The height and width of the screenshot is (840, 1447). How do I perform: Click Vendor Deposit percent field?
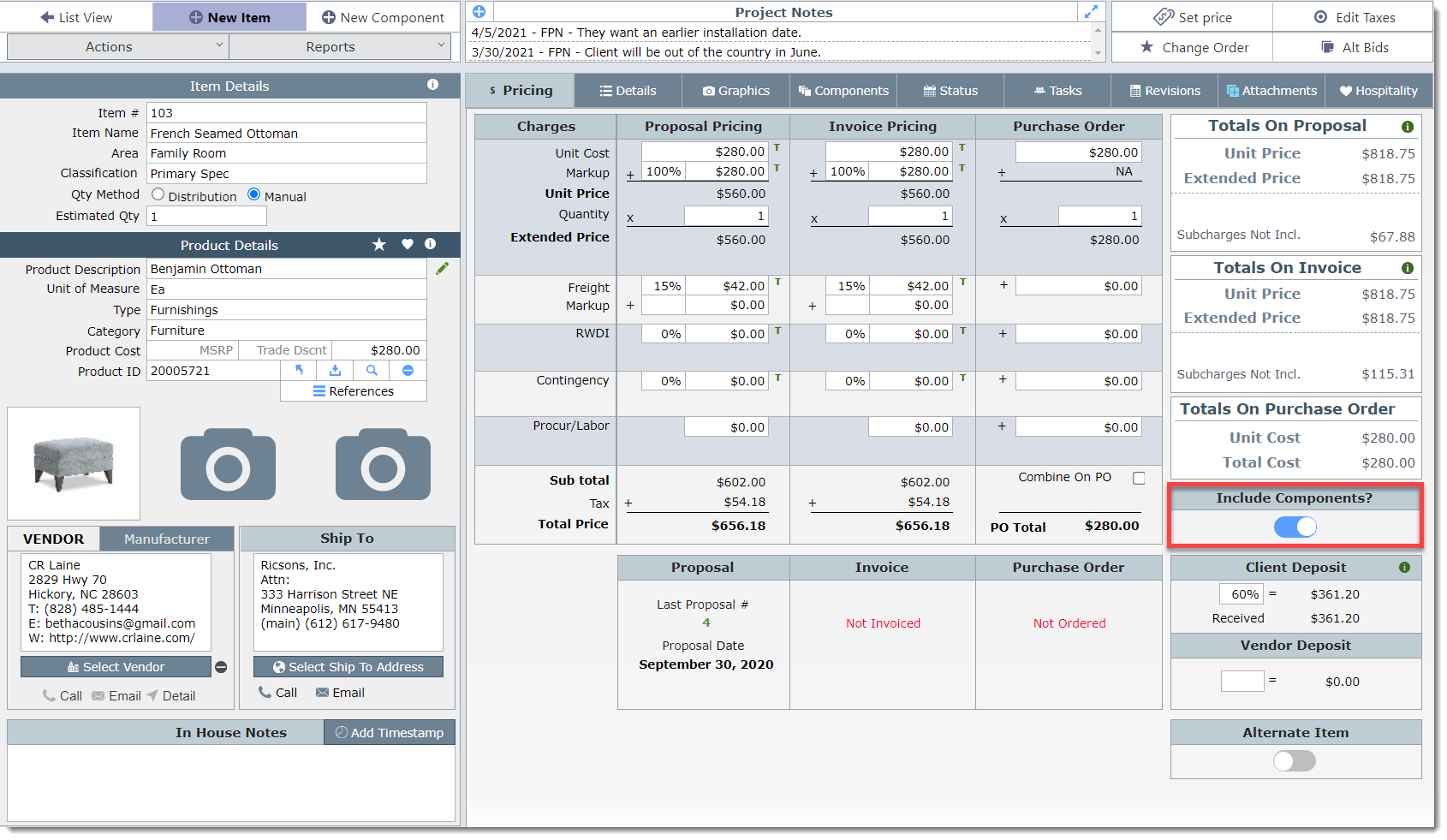click(x=1242, y=682)
